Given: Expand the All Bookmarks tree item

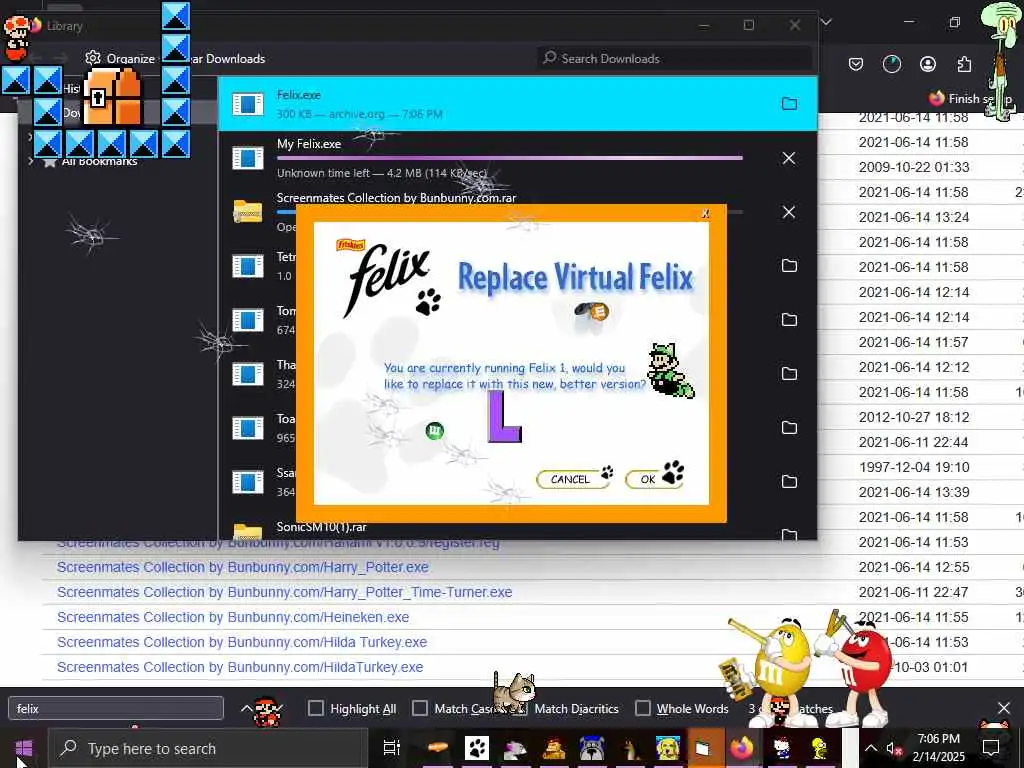Looking at the screenshot, I should point(30,161).
